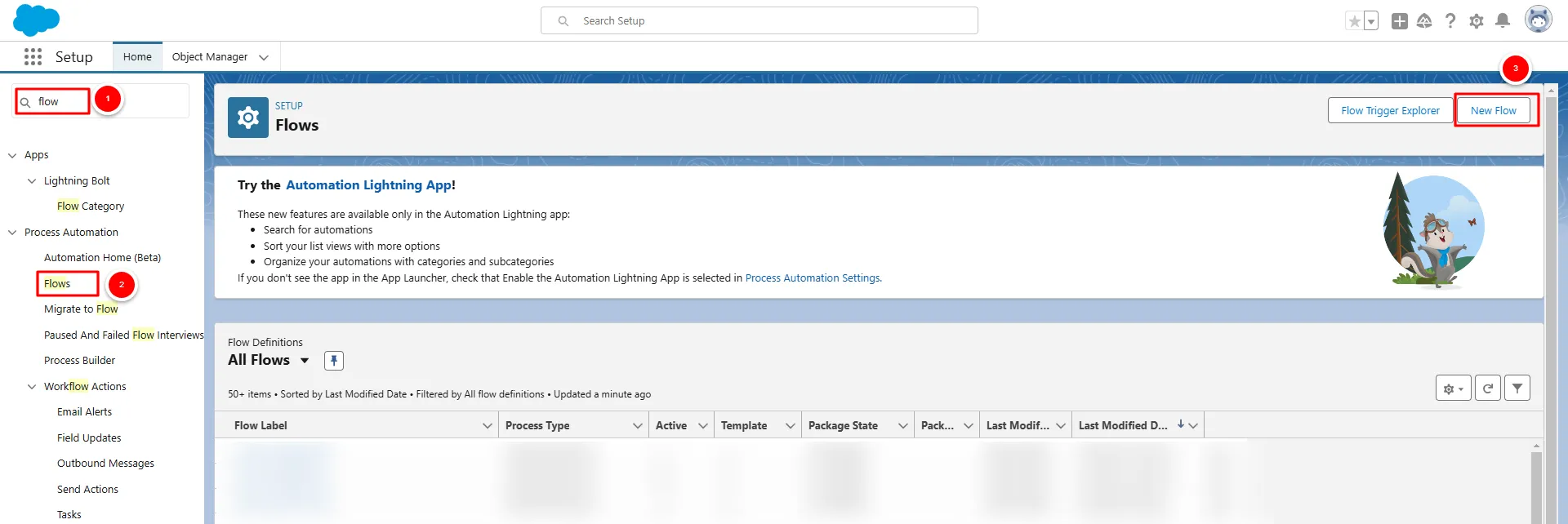Open Field Updates
Screen dimensions: 1568x524
click(x=89, y=438)
